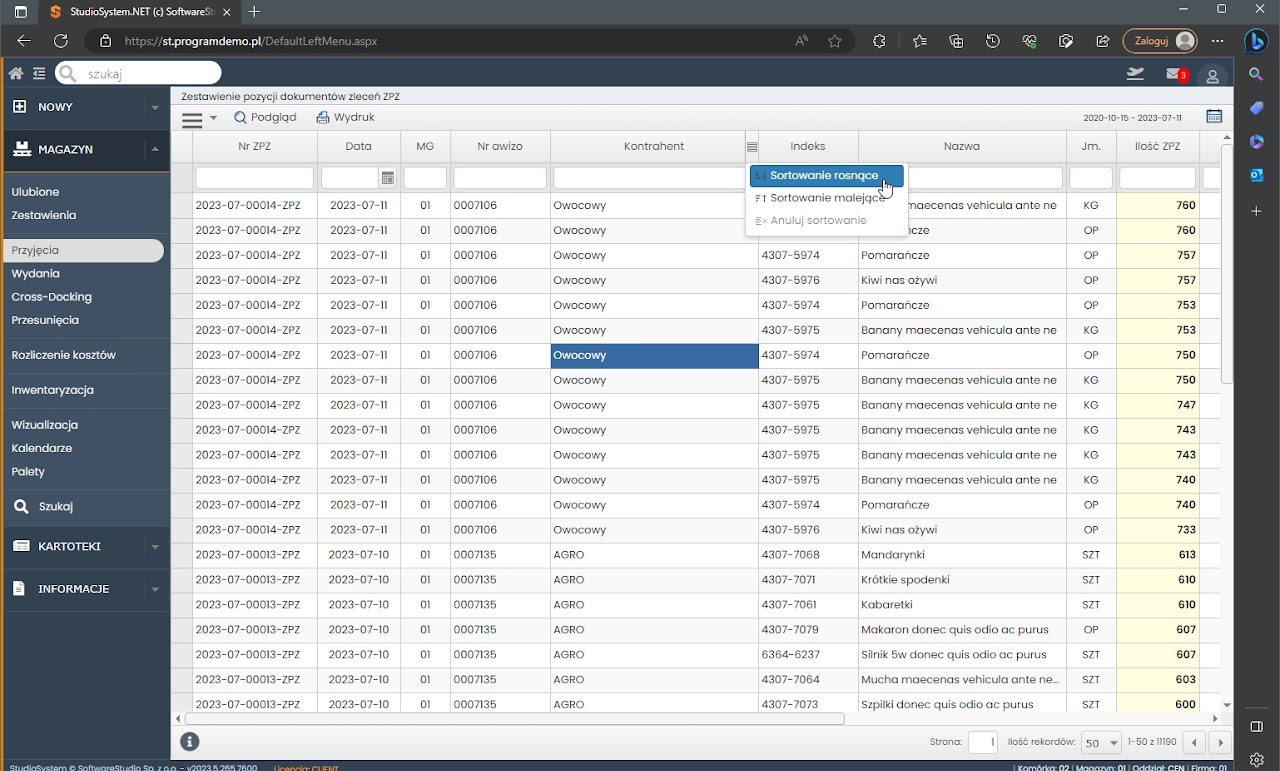The image size is (1280, 771).
Task: Click the hamburger menu icon in toolbar
Action: coord(192,119)
